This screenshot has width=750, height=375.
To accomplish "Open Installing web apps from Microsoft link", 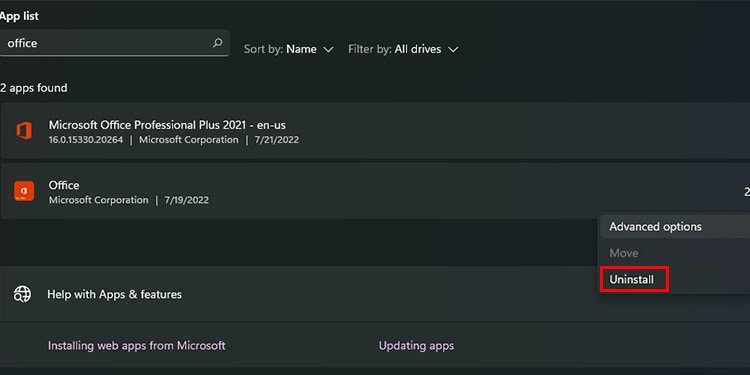I will pyautogui.click(x=137, y=345).
